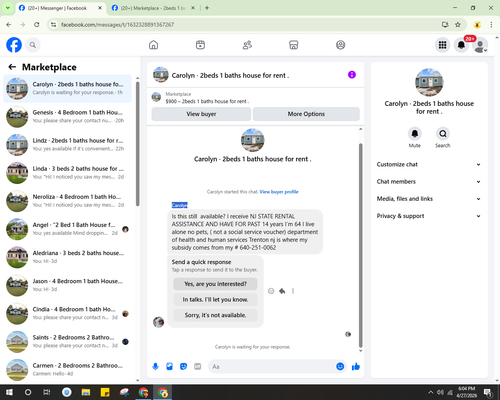Switch to the Messenger | Facebook tab
This screenshot has height=400, width=500.
[57, 8]
